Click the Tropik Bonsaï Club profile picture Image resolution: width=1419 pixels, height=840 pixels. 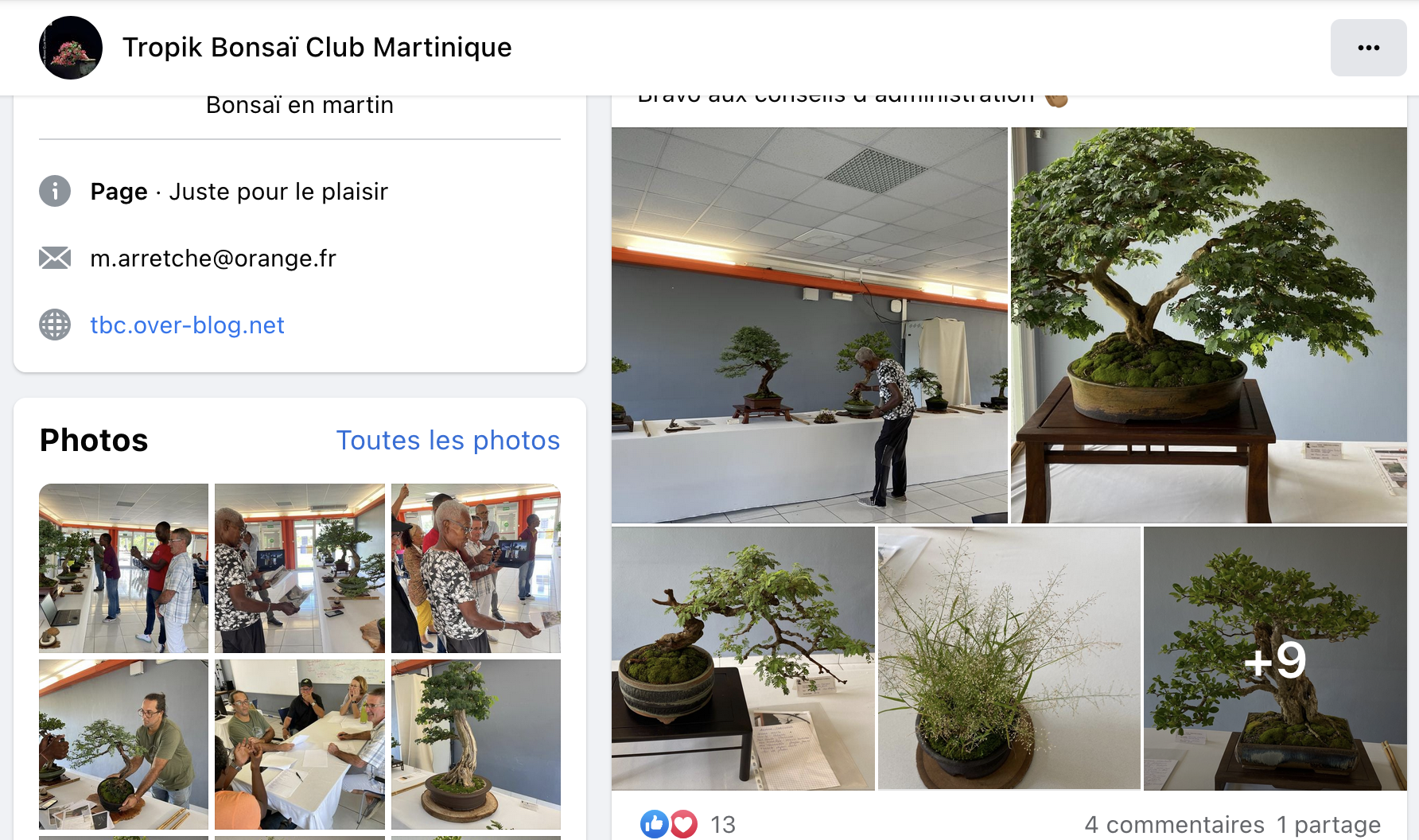(71, 48)
